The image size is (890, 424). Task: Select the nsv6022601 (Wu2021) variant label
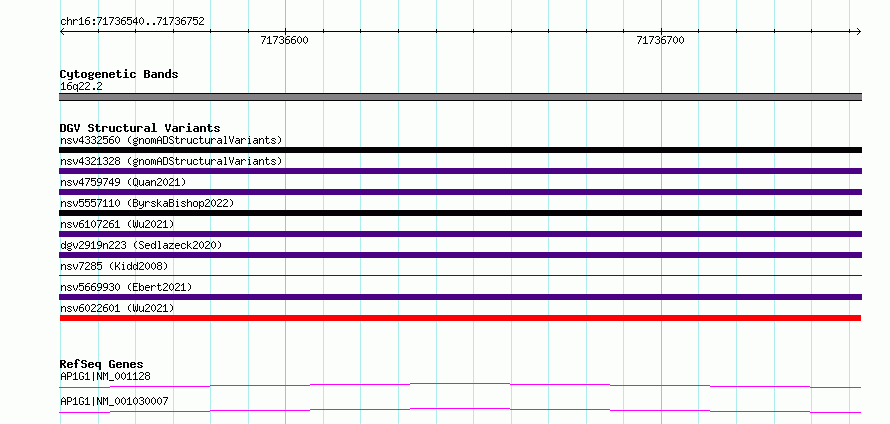tap(117, 308)
